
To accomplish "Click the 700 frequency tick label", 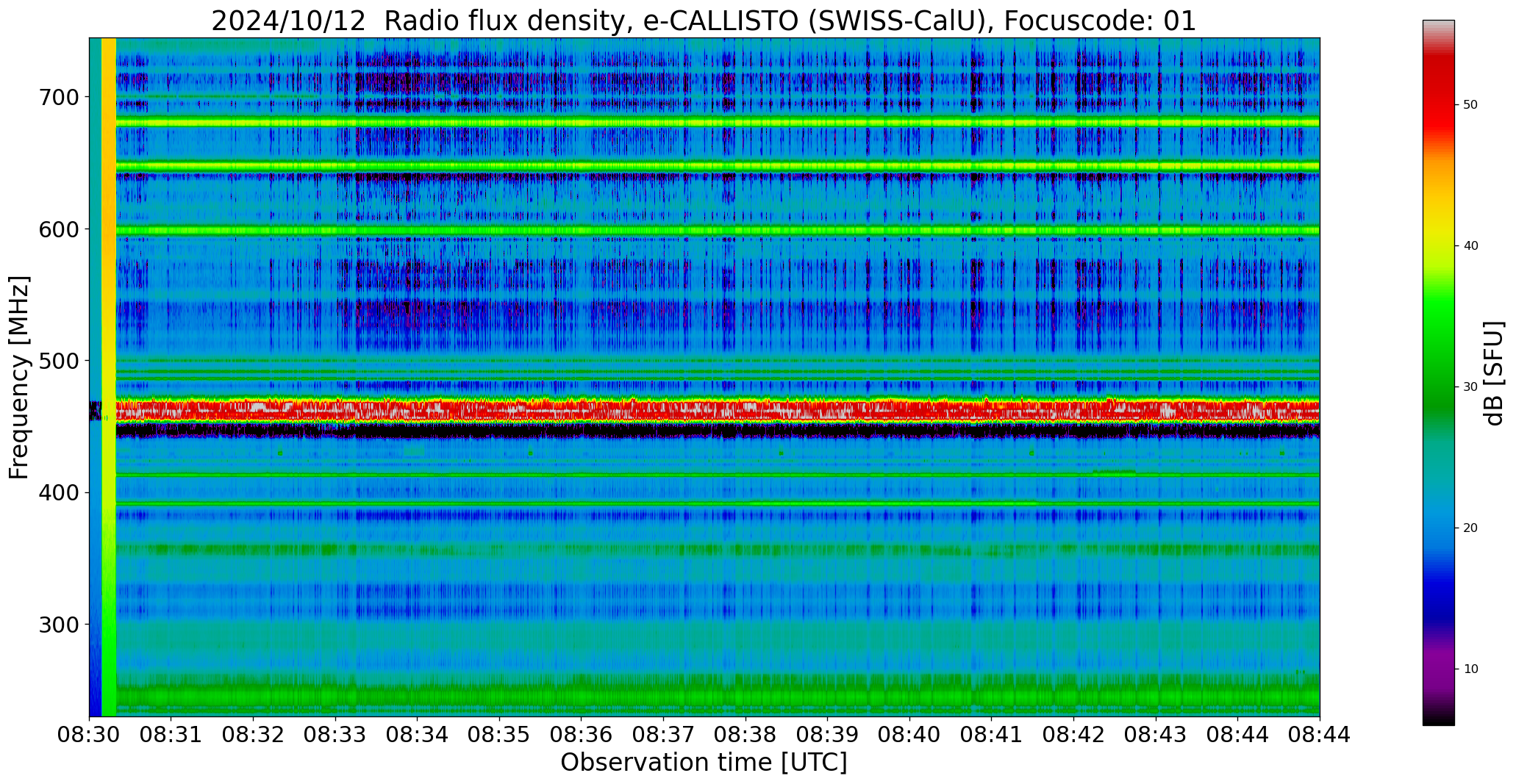I will pyautogui.click(x=60, y=97).
